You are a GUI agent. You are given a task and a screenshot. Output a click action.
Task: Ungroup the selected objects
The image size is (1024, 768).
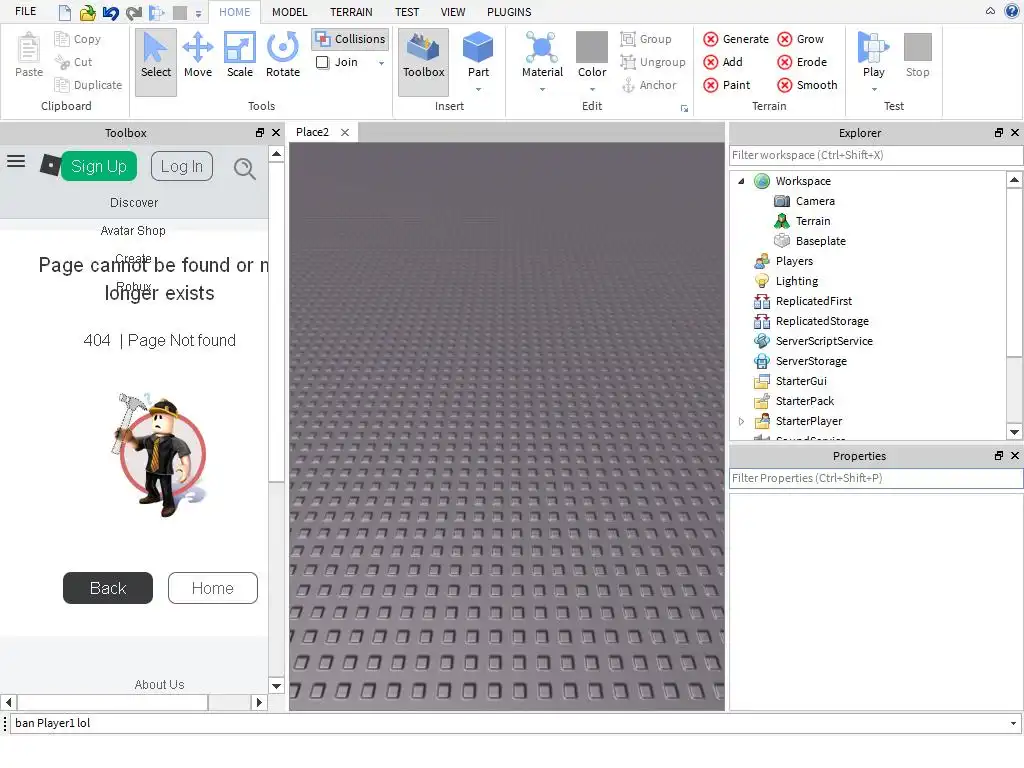point(653,62)
